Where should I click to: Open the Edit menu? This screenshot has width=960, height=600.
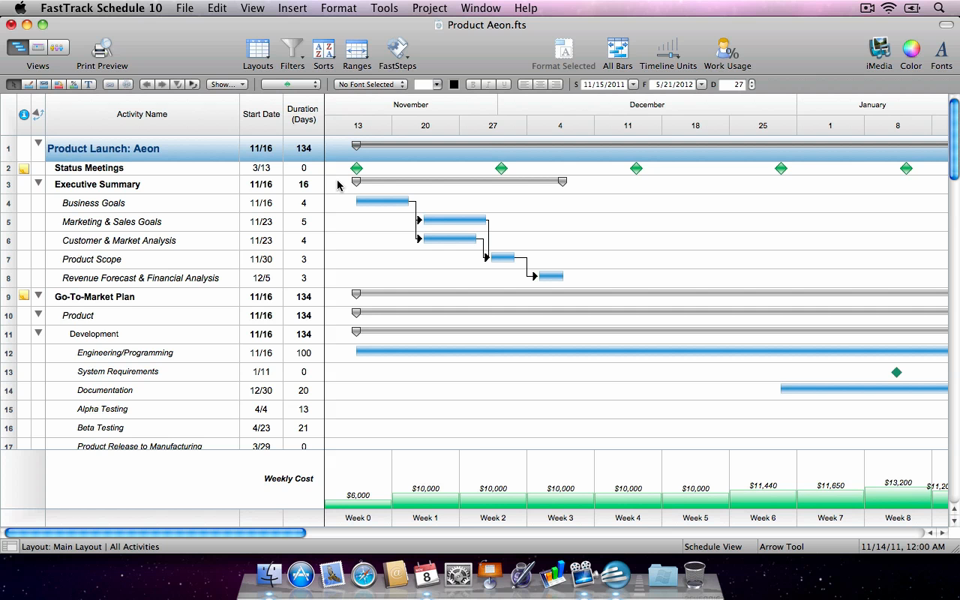click(x=217, y=8)
